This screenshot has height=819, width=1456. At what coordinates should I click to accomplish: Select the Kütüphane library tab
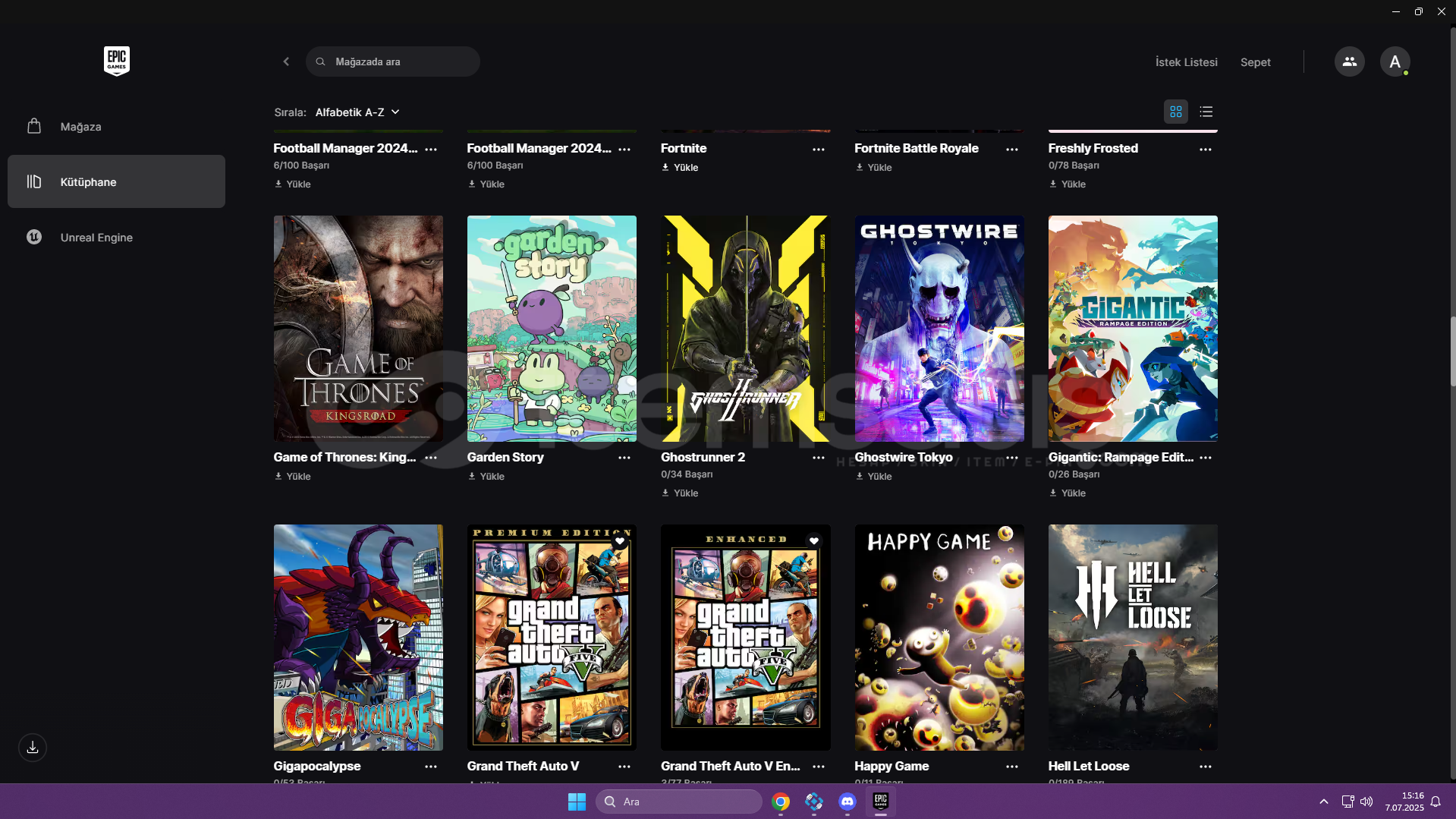click(116, 181)
